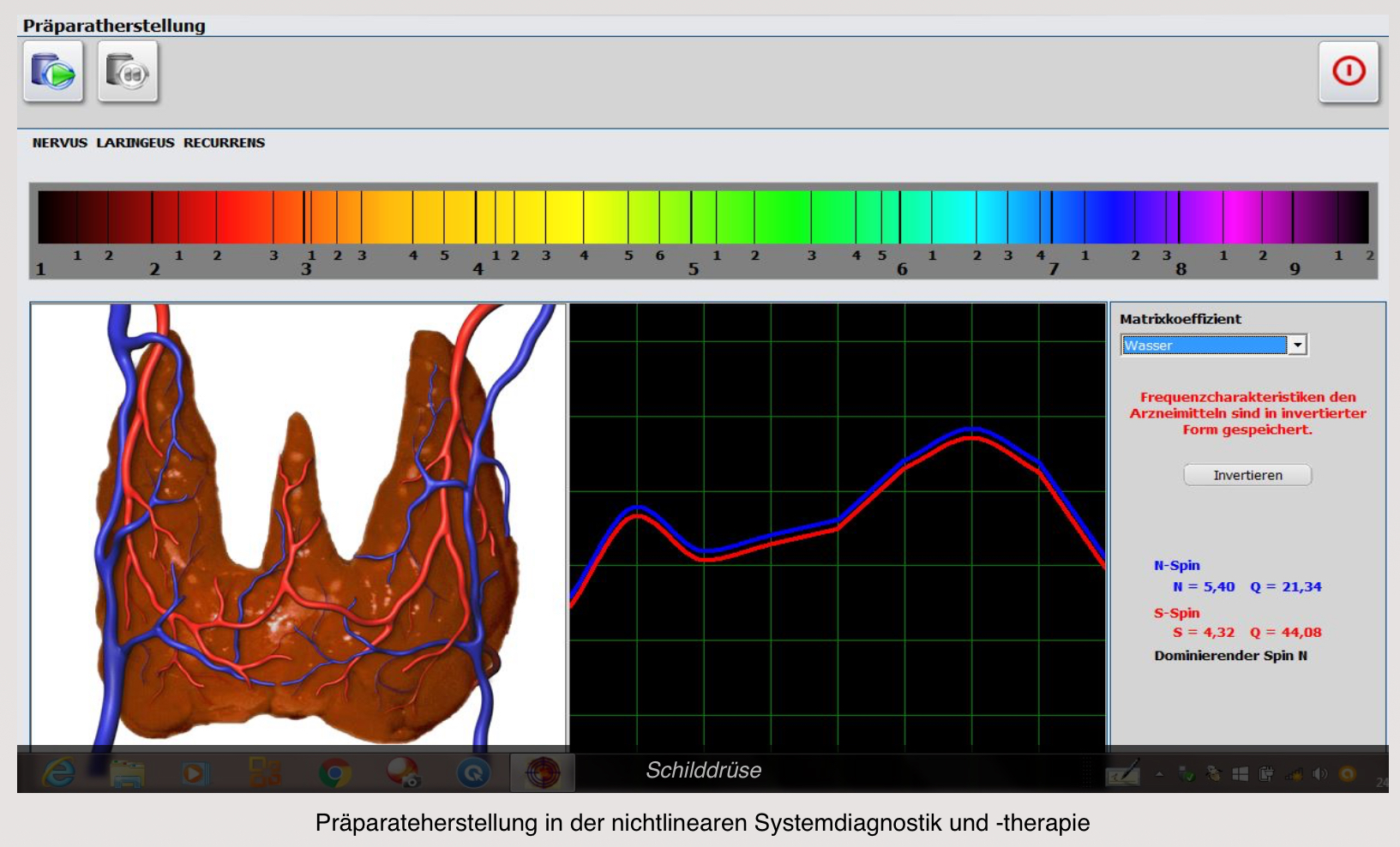Expand the Matrixkoeffizient dropdown arrow

1298,345
